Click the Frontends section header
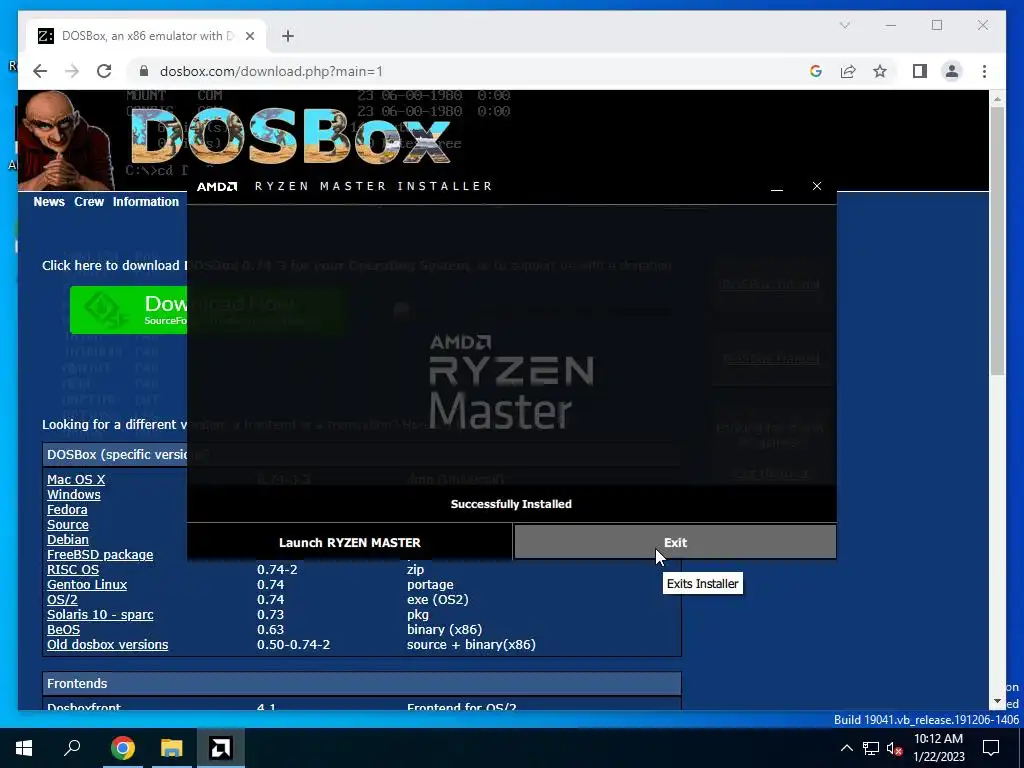Image resolution: width=1024 pixels, height=768 pixels. tap(362, 683)
